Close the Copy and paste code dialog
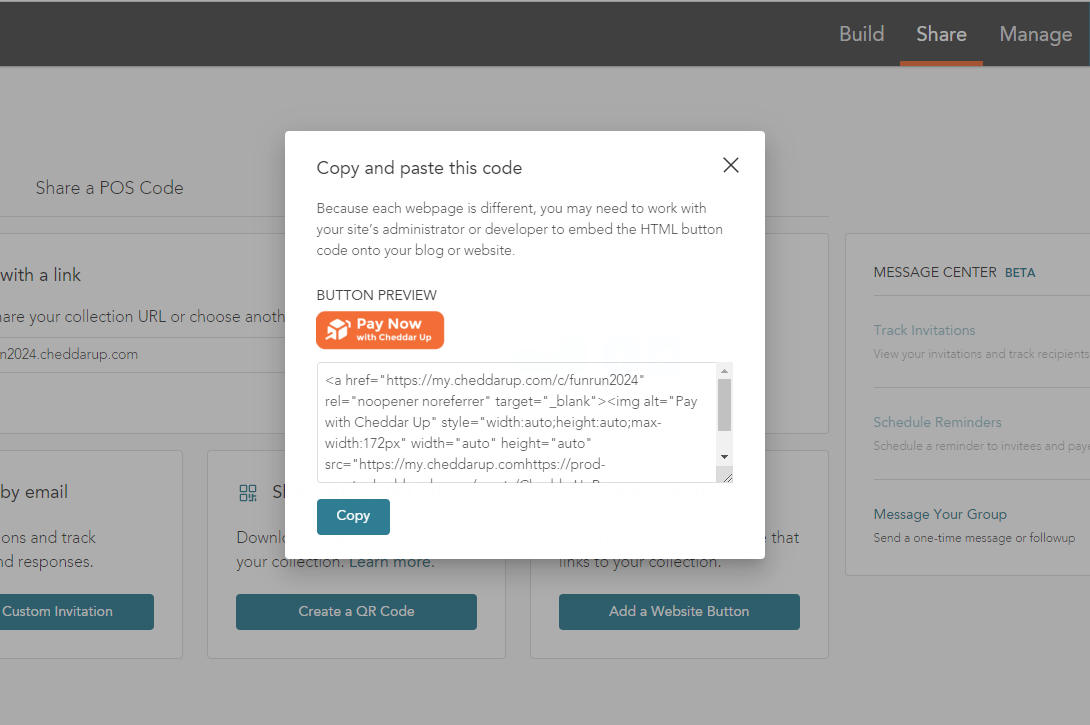1090x725 pixels. point(731,165)
